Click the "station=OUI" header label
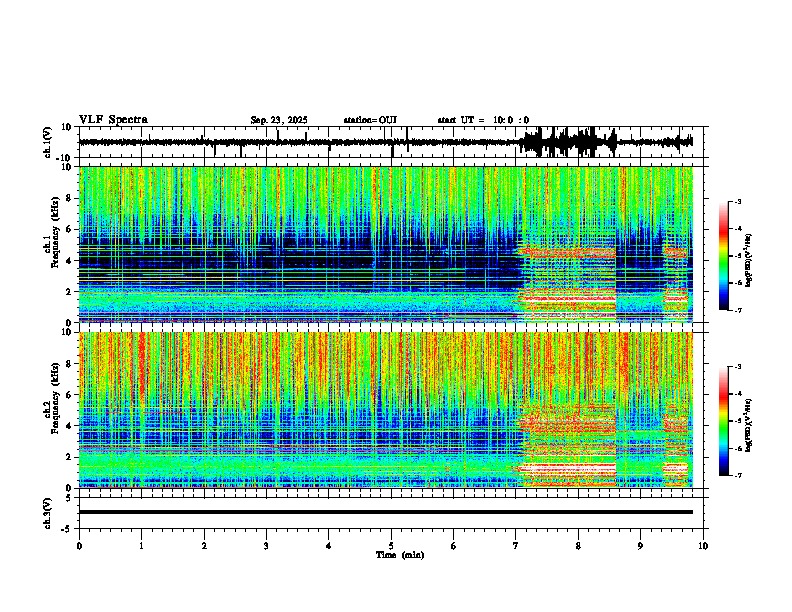This screenshot has width=792, height=612. (x=370, y=120)
